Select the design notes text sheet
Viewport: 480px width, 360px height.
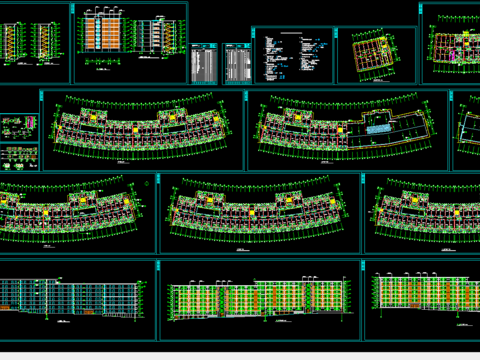[x=293, y=56]
